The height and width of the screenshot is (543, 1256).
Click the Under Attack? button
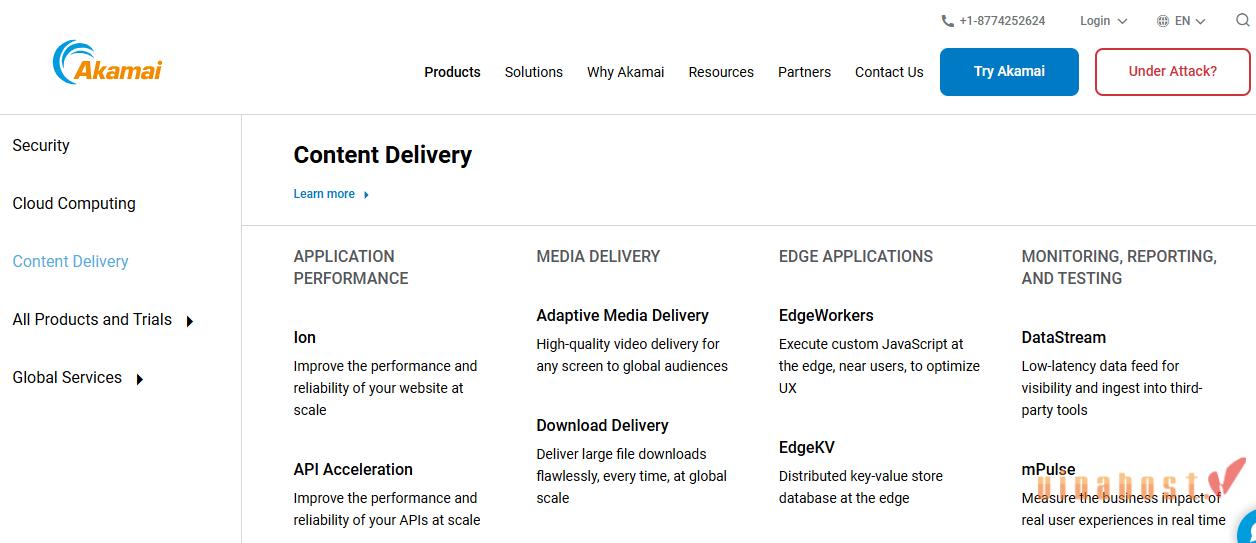coord(1172,72)
